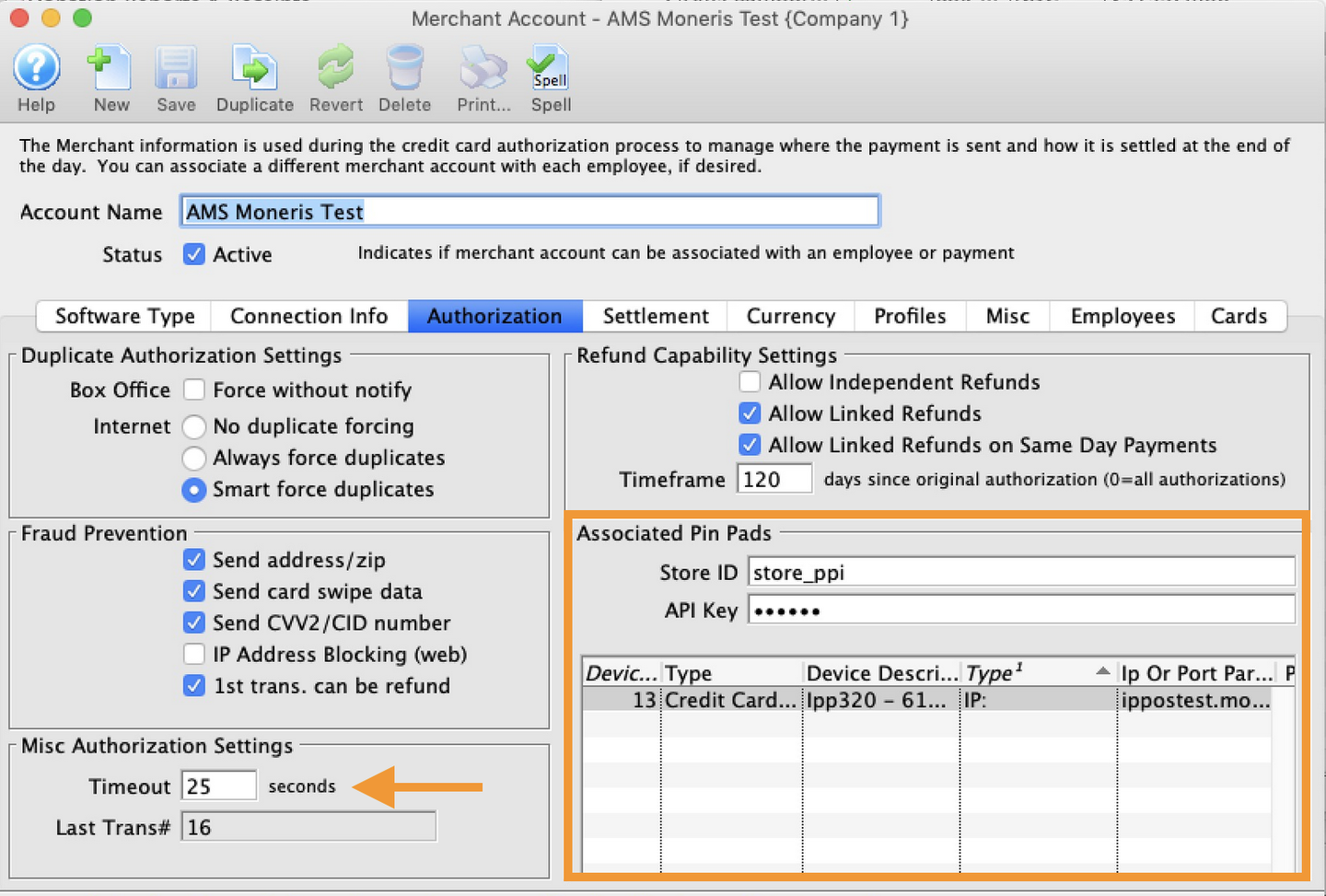Open the Connection Info tab
The image size is (1326, 896).
[x=308, y=316]
